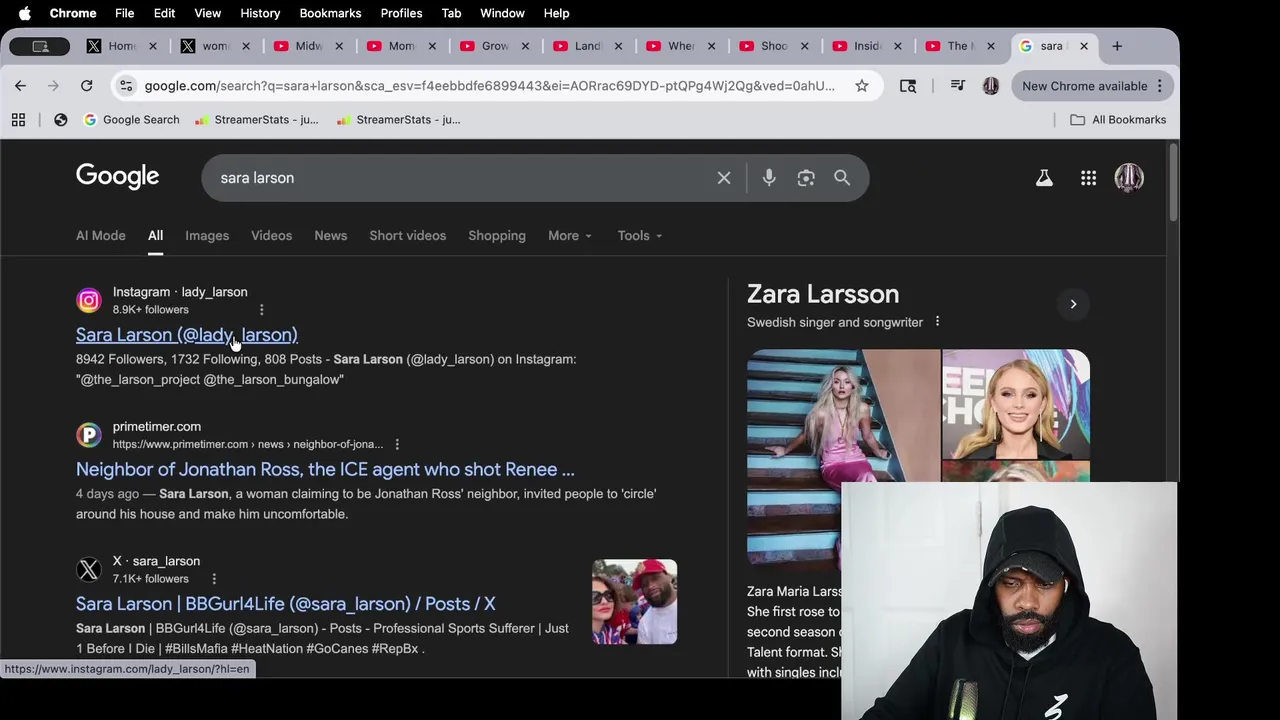1280x720 pixels.
Task: Click the address bar URL
Action: tap(490, 86)
